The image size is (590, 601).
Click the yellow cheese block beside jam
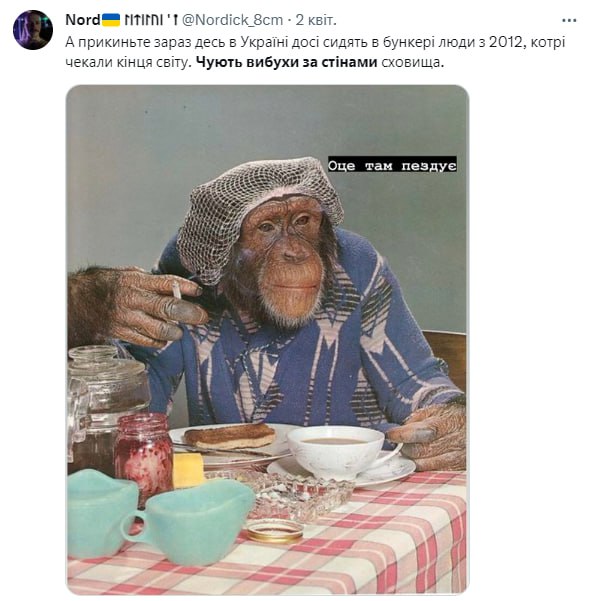tap(187, 470)
